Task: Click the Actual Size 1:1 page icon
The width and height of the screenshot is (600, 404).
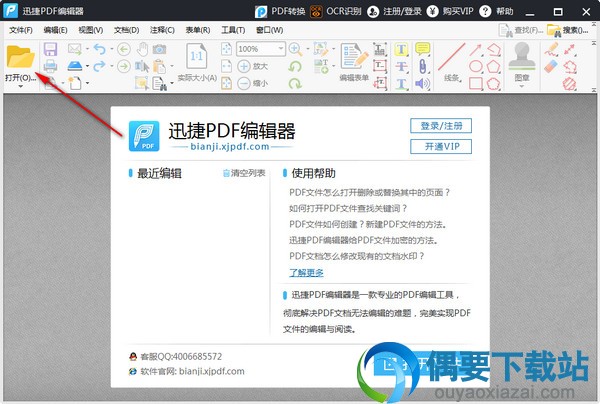Action: (x=196, y=56)
